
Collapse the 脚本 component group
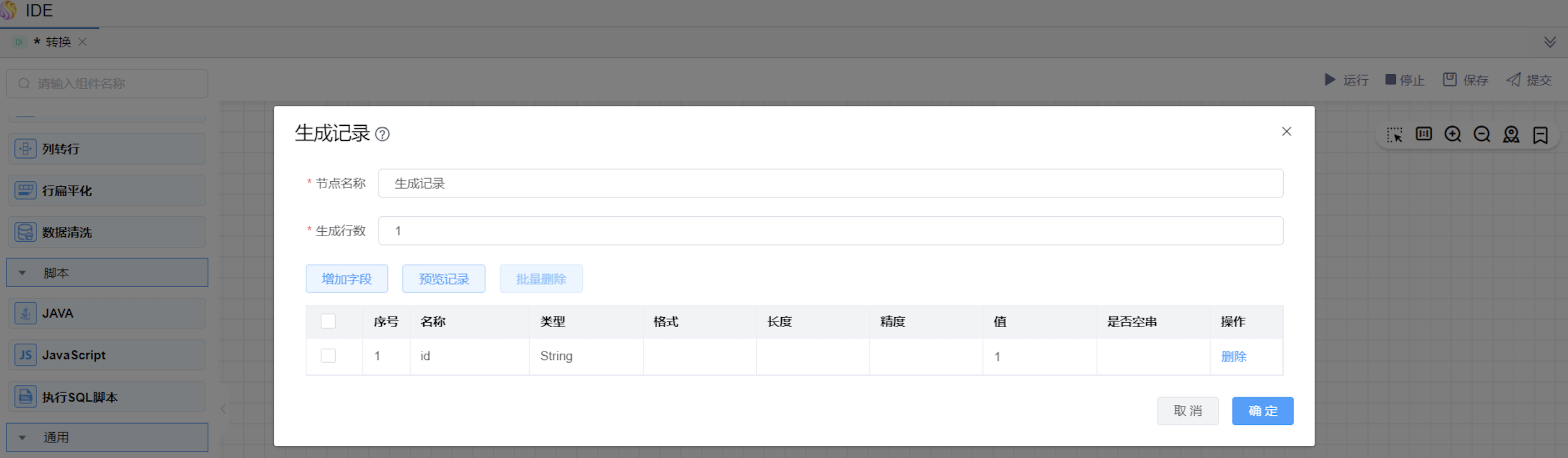[x=23, y=273]
